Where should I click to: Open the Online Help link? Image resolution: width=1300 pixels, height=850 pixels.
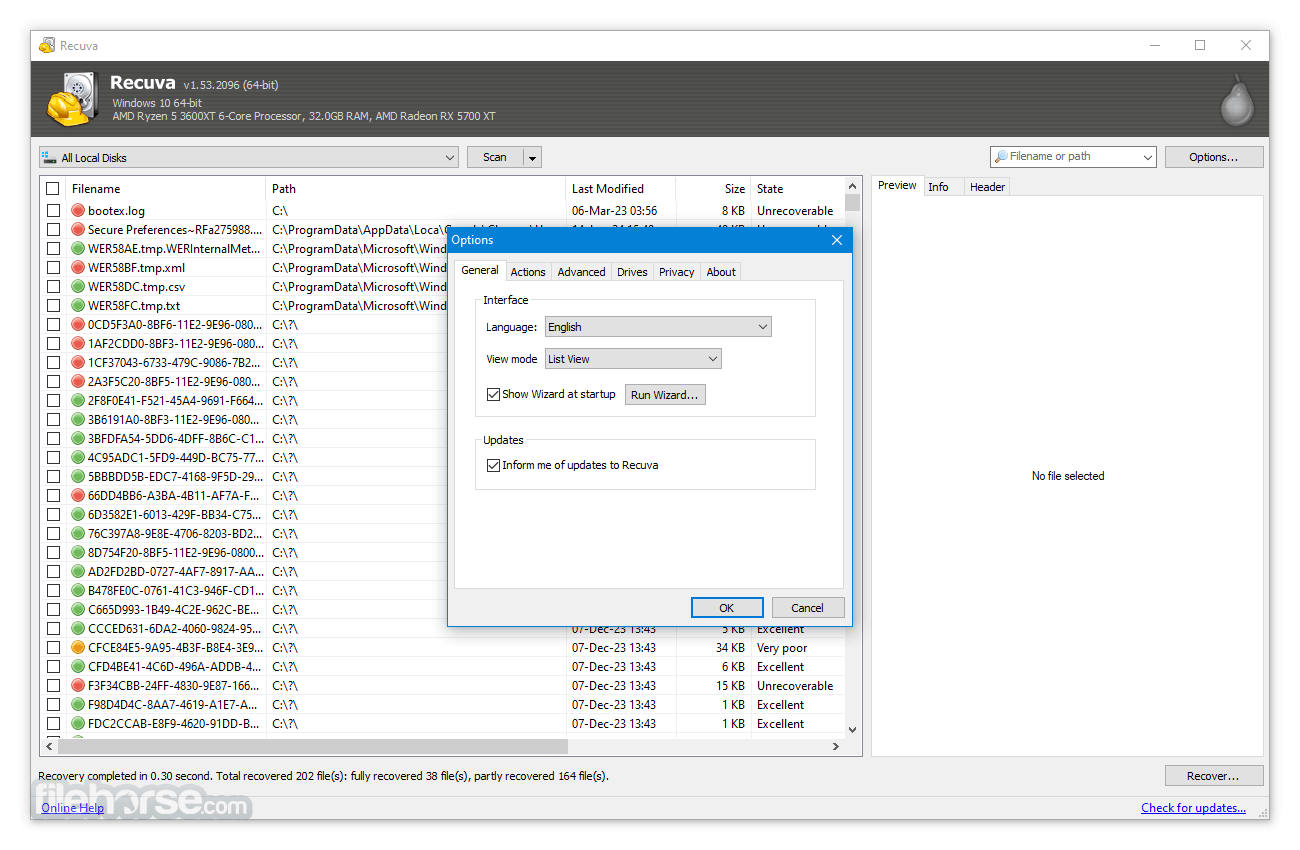(72, 808)
